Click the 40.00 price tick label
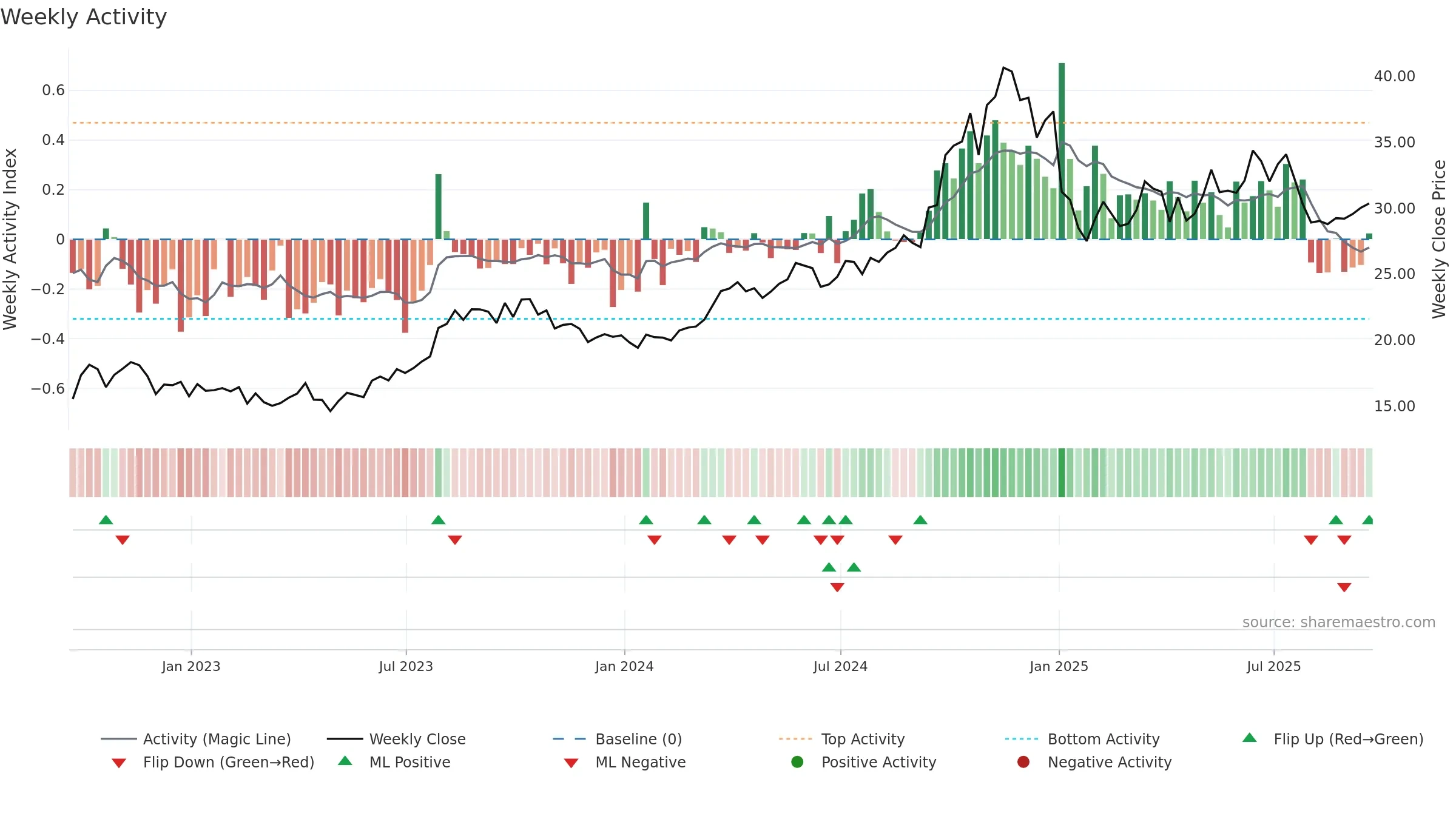The width and height of the screenshot is (1456, 819). [x=1395, y=76]
